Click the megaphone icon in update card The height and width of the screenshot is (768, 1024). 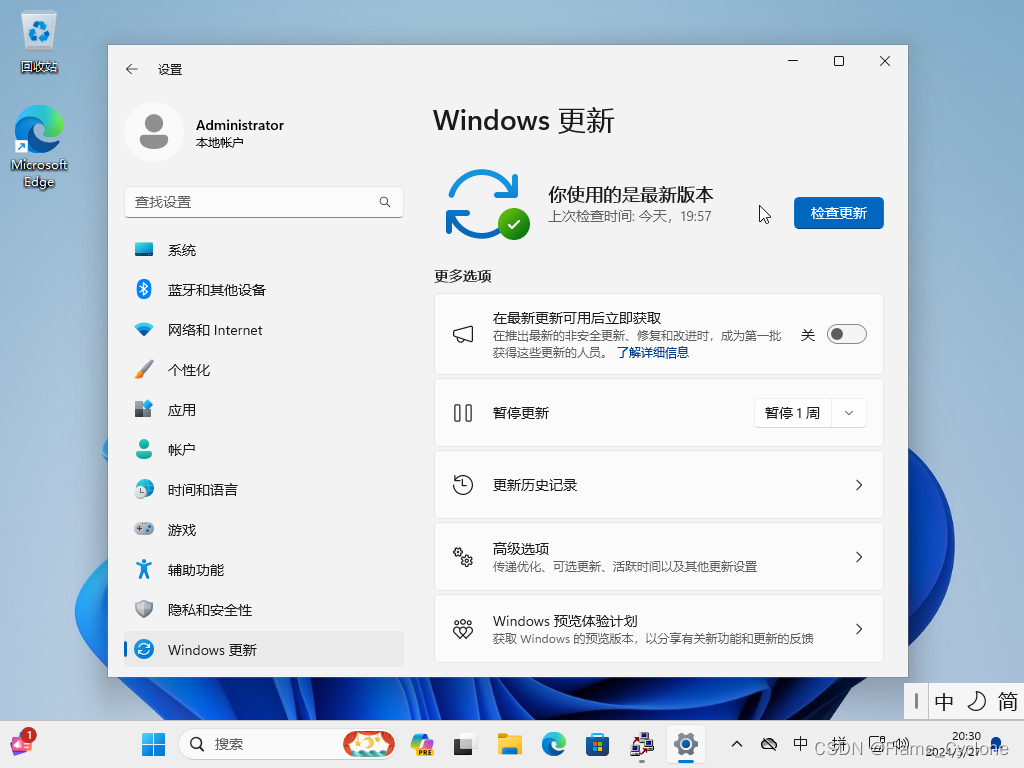pos(463,334)
